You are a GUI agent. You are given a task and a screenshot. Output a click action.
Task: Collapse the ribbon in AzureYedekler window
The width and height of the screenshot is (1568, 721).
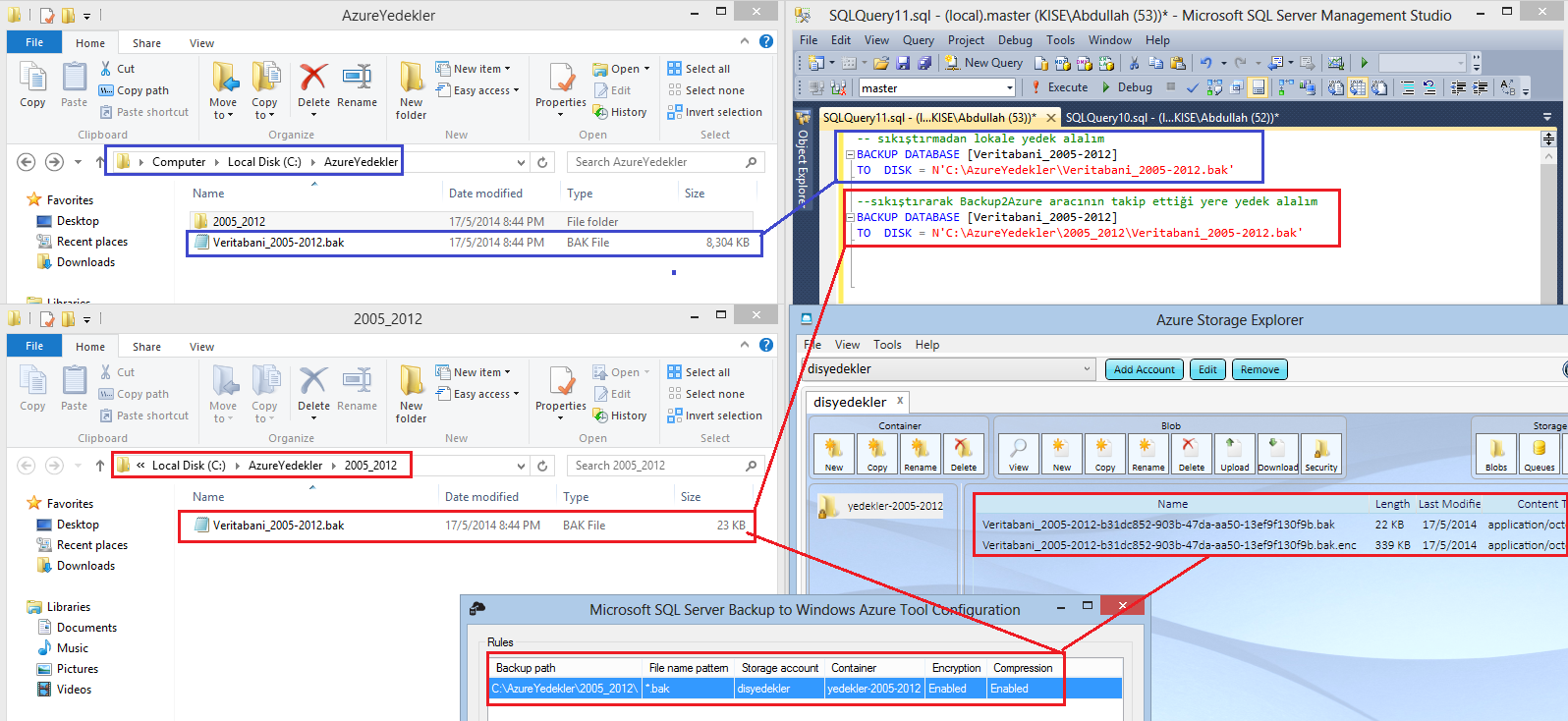(744, 41)
